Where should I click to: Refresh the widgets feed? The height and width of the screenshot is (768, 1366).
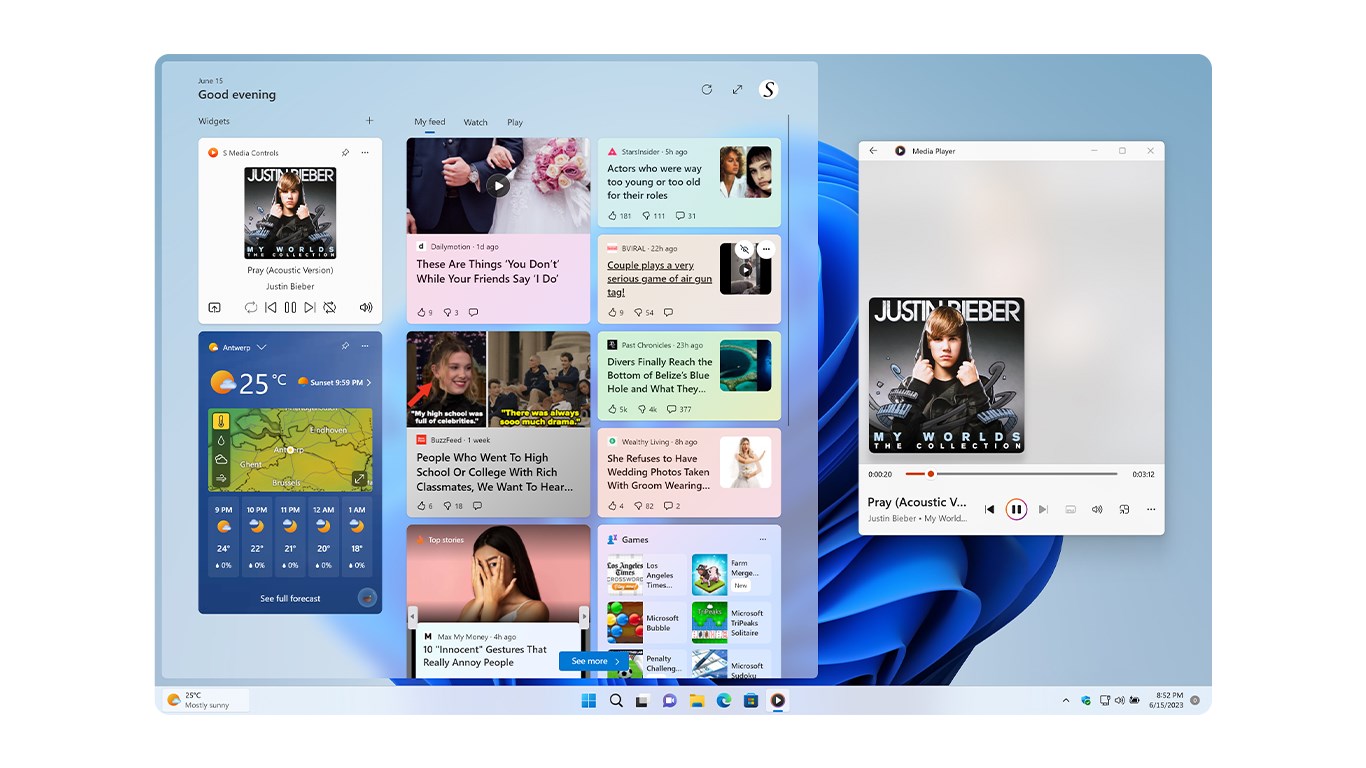pyautogui.click(x=707, y=89)
